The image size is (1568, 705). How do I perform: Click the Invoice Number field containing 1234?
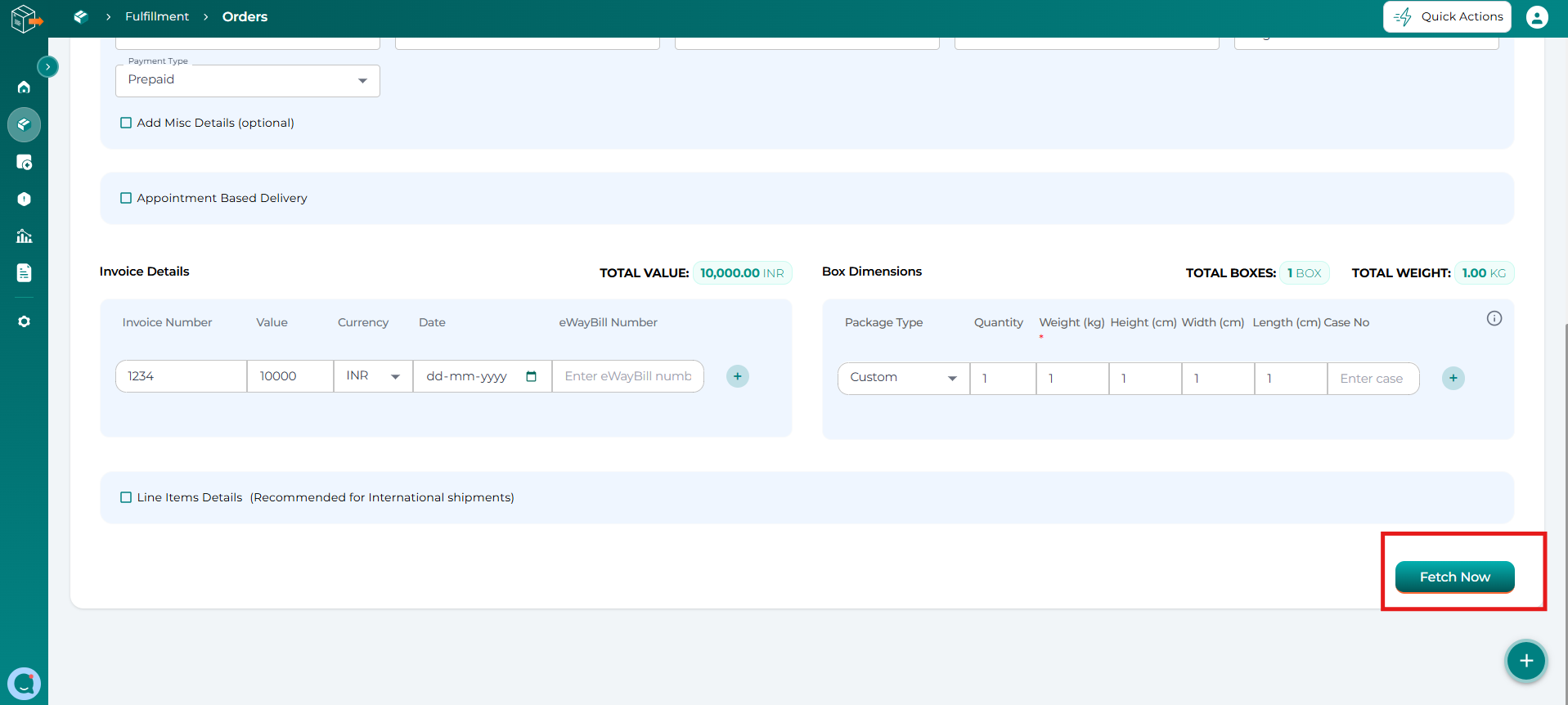(x=182, y=376)
